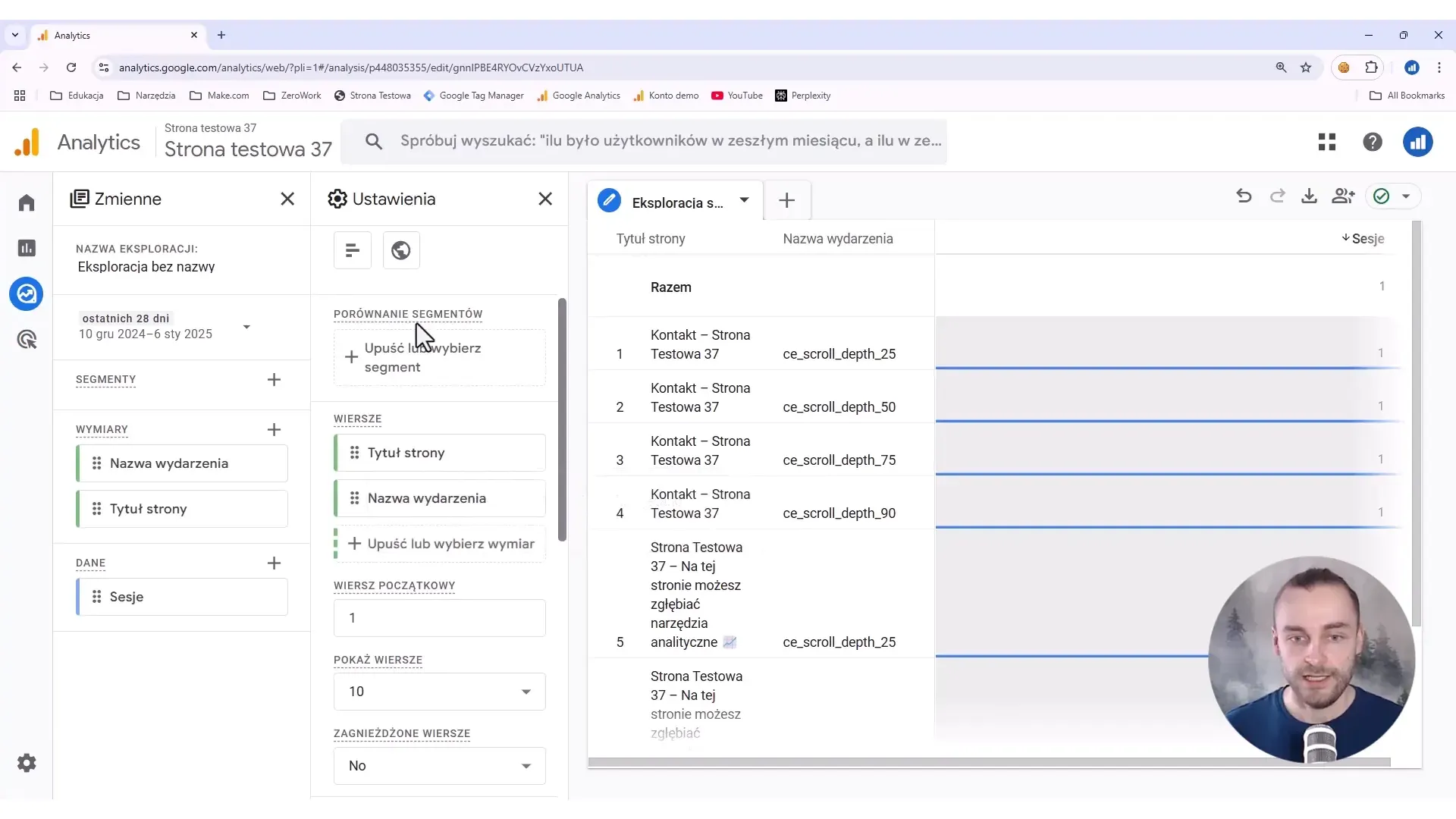Select the globe visualization icon
Viewport: 1456px width, 819px height.
point(401,250)
